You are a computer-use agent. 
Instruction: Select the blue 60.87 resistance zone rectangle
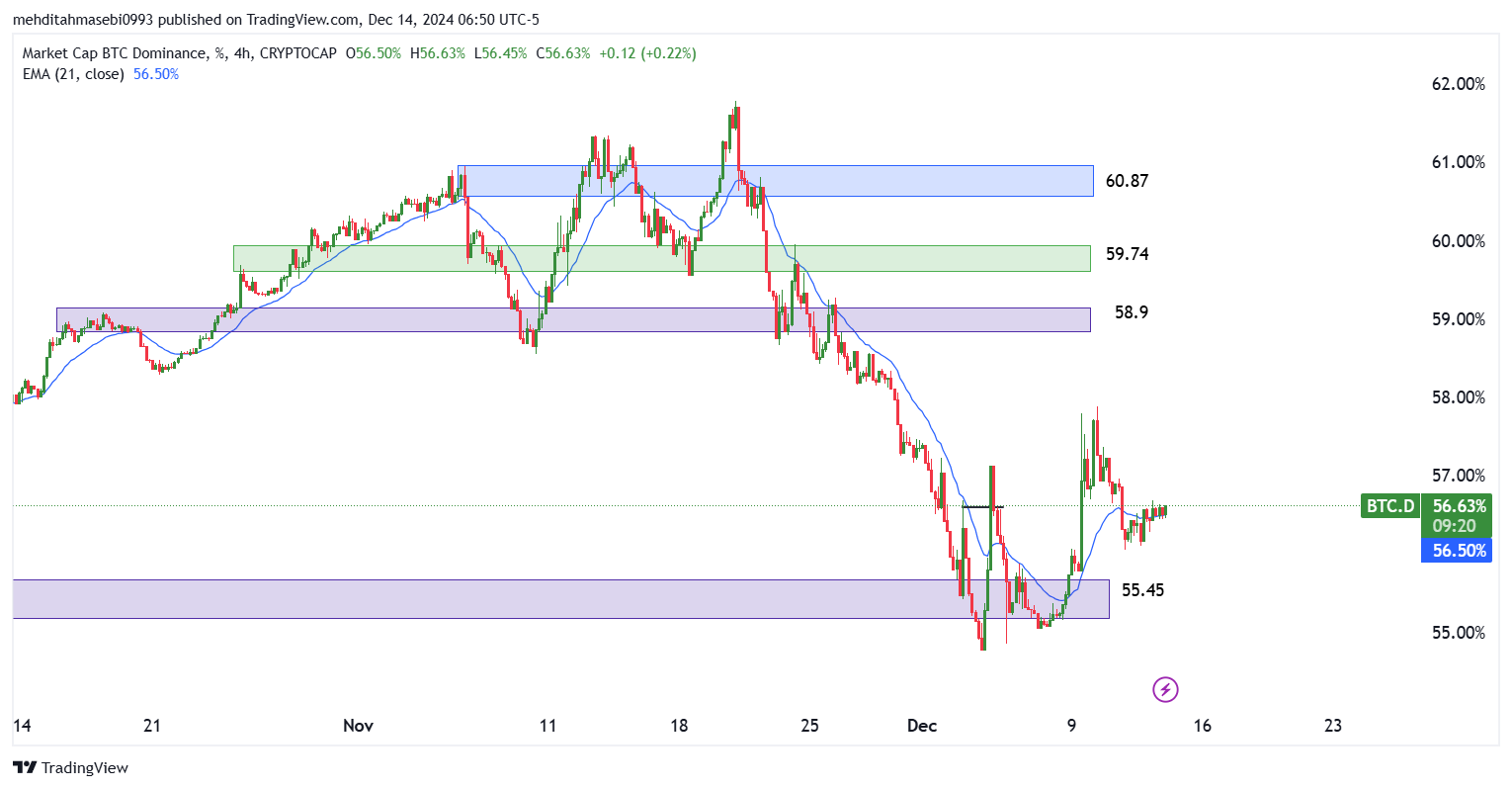(x=776, y=181)
